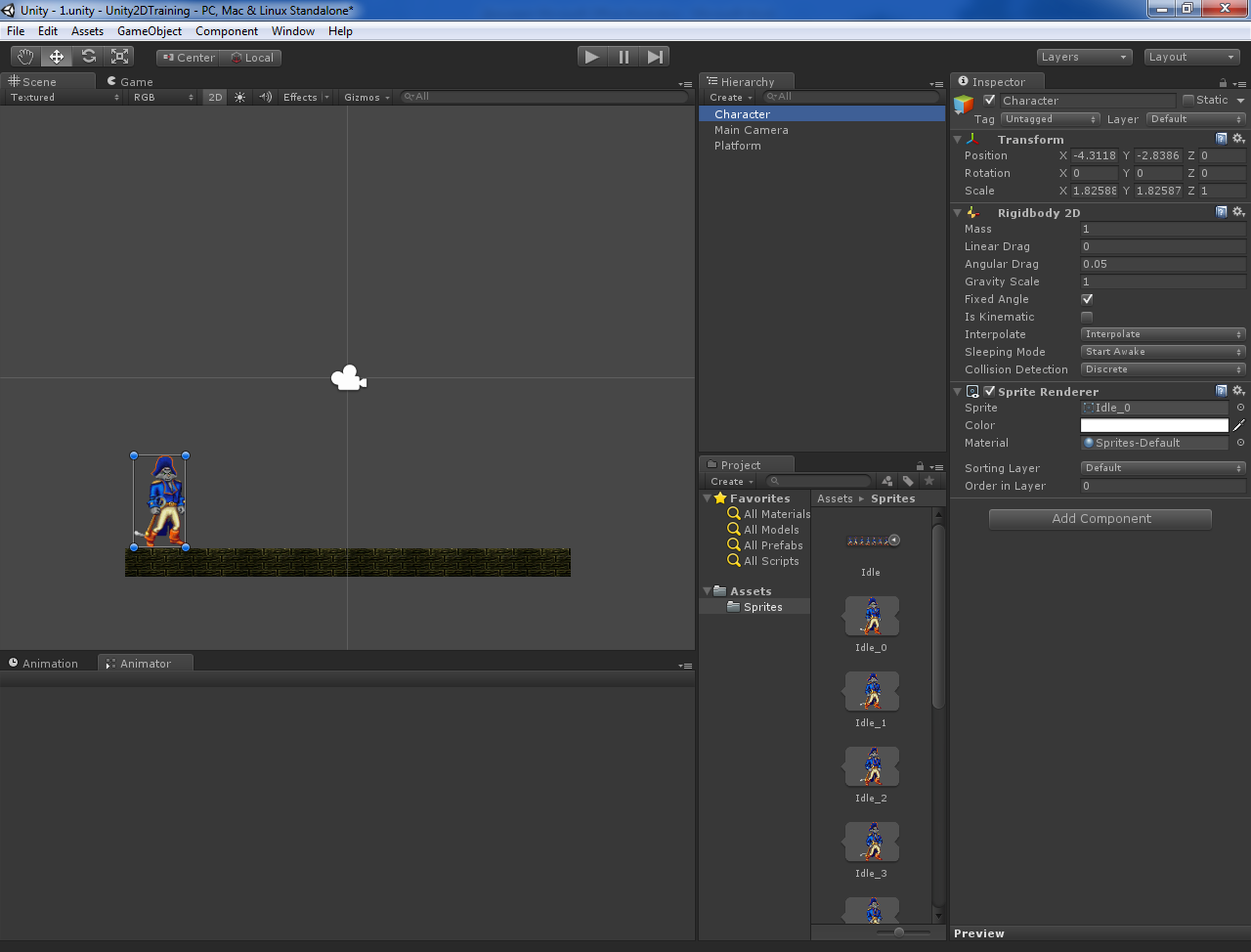Open the Project Create menu
The height and width of the screenshot is (952, 1251).
(732, 482)
